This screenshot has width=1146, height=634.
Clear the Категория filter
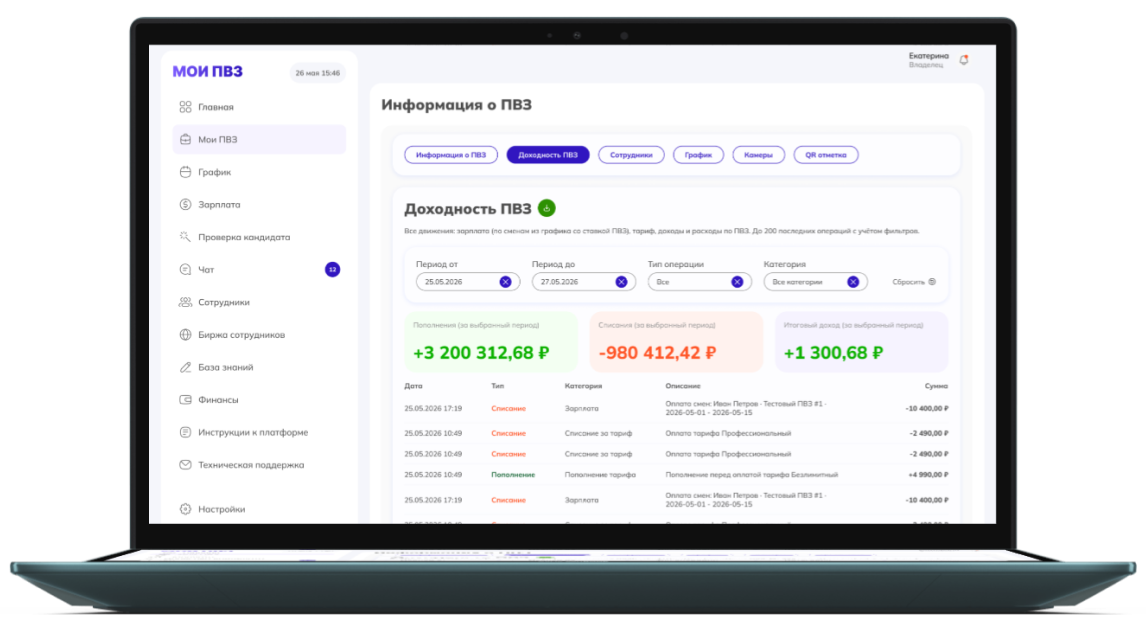(x=853, y=282)
